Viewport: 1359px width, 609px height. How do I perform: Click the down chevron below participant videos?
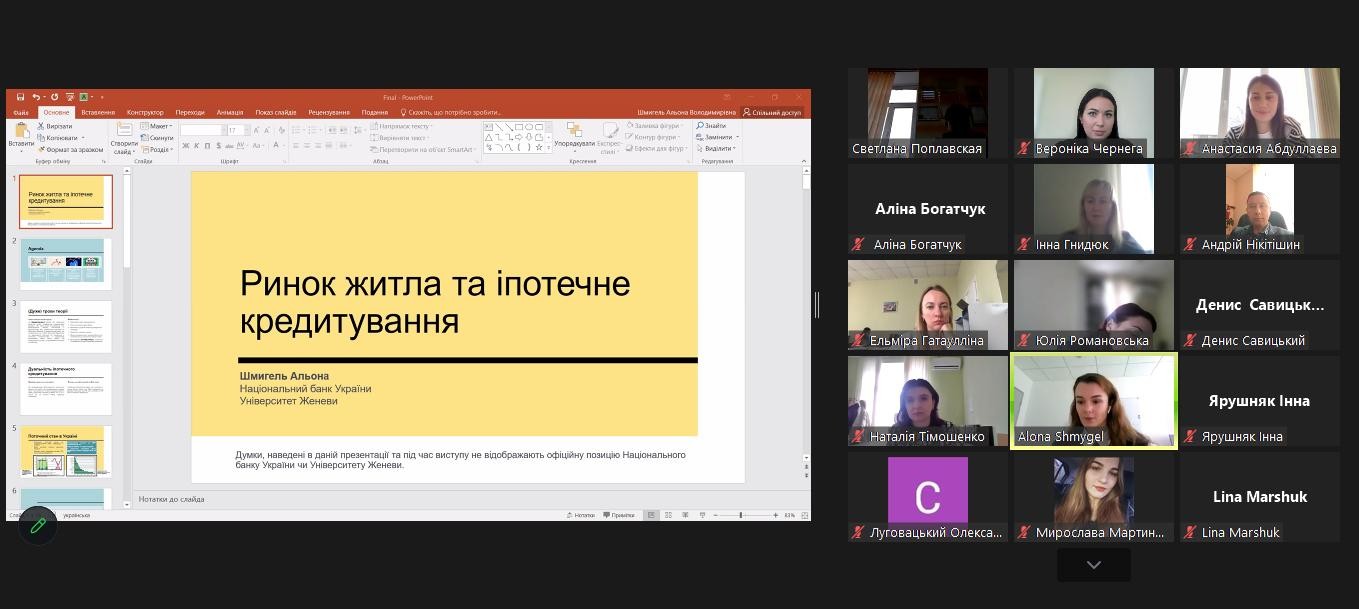pos(1093,565)
